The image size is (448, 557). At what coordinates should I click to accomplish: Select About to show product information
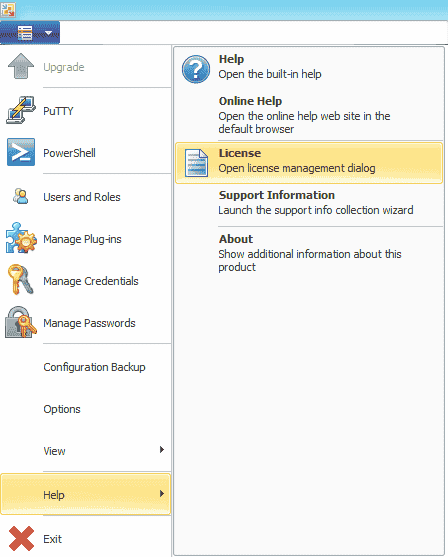309,253
